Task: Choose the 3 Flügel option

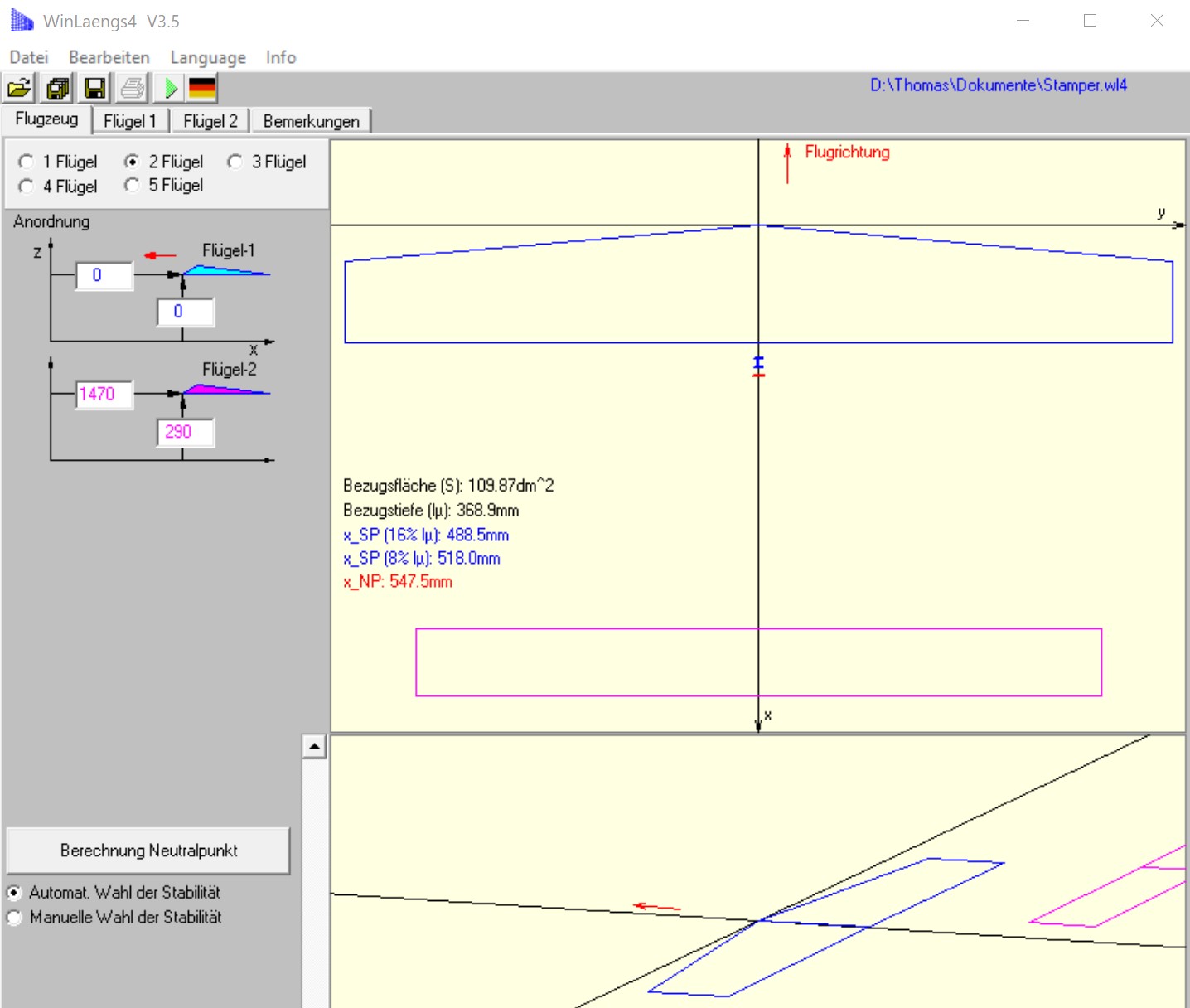Action: coord(235,162)
